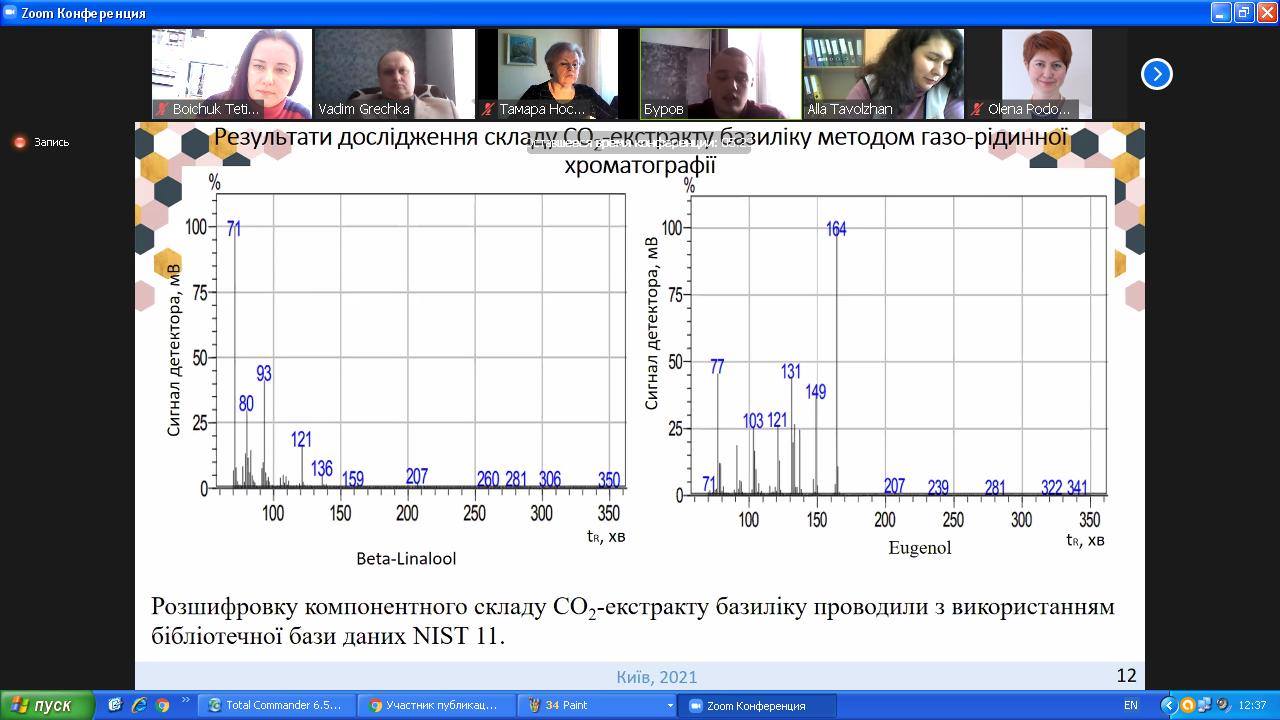
Task: Change the EN input language indicator
Action: point(1131,705)
